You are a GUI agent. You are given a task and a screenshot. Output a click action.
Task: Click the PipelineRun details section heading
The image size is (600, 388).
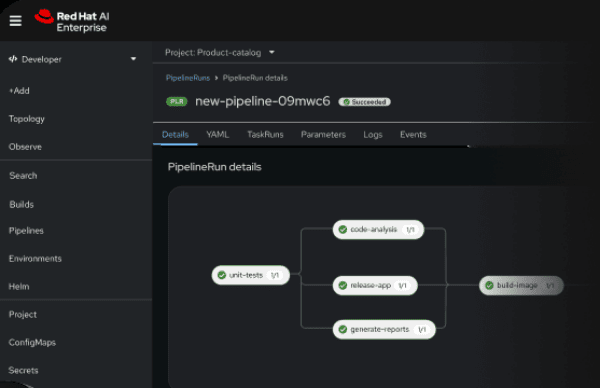(215, 167)
